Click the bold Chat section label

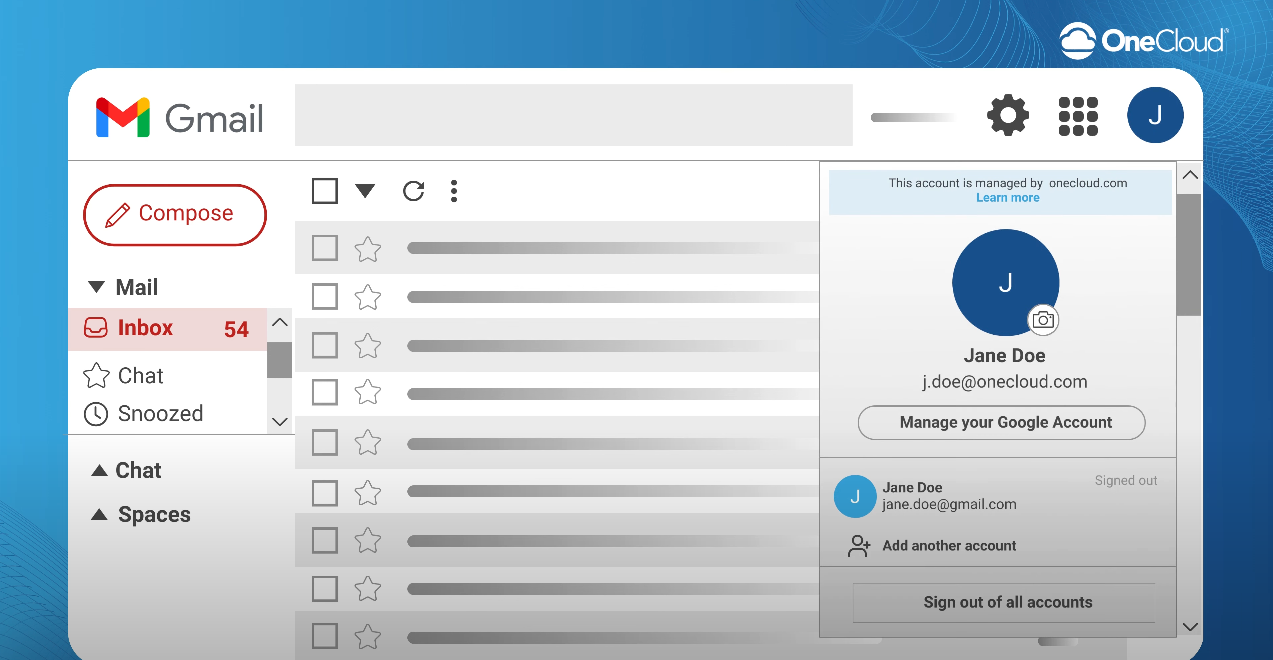point(138,471)
